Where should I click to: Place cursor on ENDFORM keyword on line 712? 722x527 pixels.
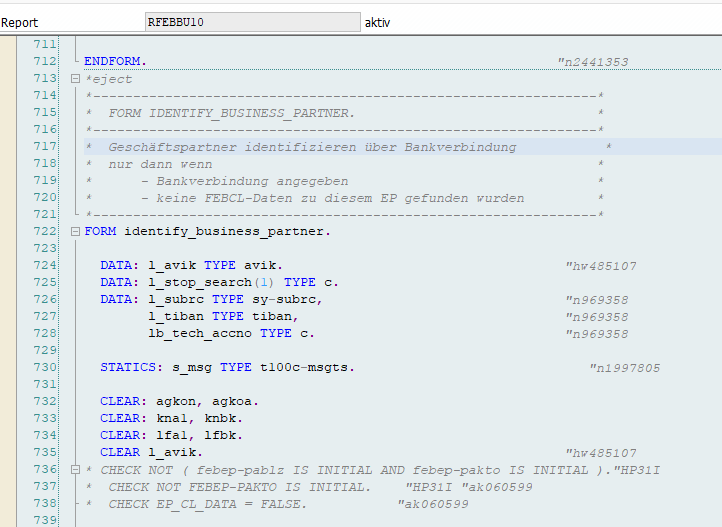[114, 62]
